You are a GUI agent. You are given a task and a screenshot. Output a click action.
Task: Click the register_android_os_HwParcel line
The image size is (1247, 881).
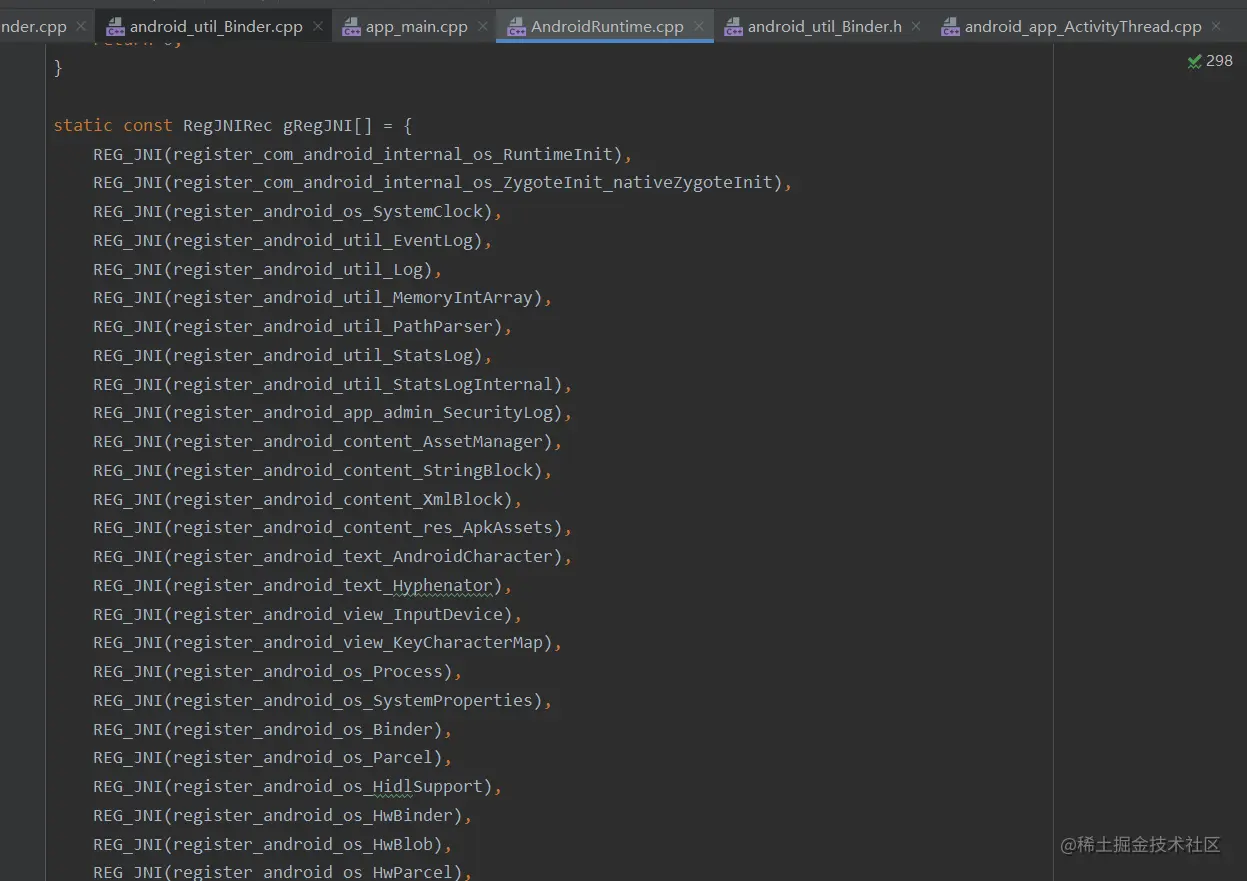pos(283,872)
